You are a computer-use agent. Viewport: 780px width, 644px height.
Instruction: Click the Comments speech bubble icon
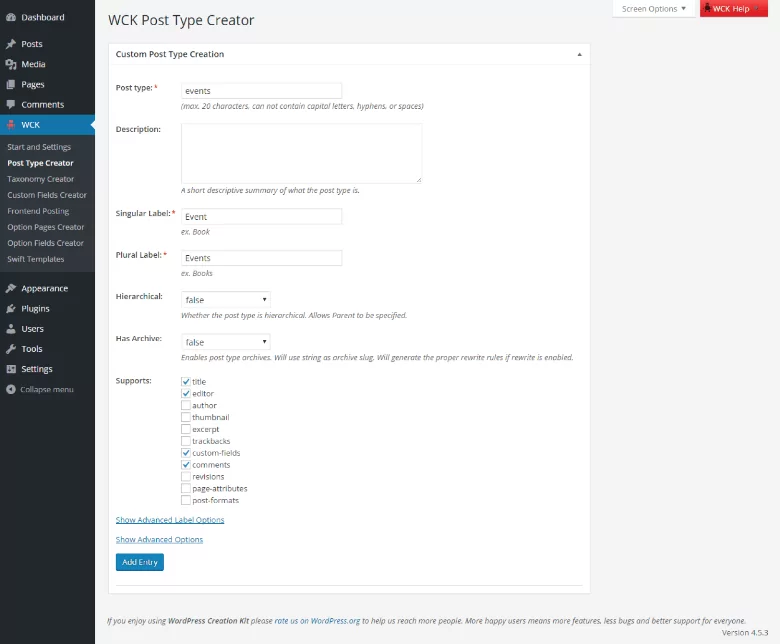(x=11, y=104)
